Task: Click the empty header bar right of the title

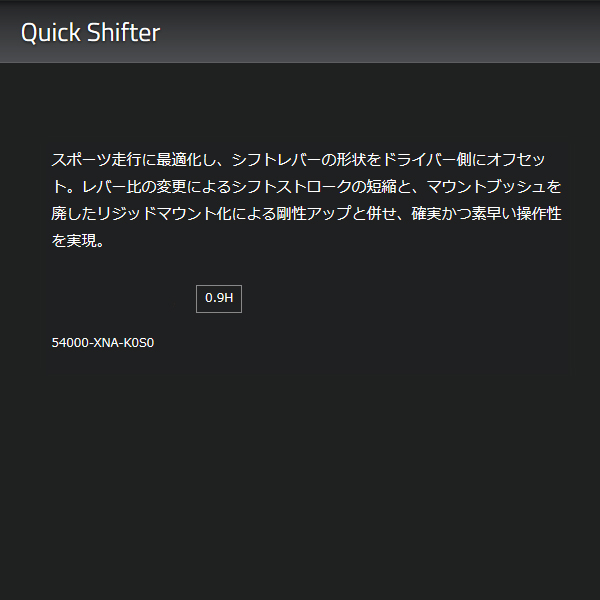Action: pyautogui.click(x=400, y=32)
